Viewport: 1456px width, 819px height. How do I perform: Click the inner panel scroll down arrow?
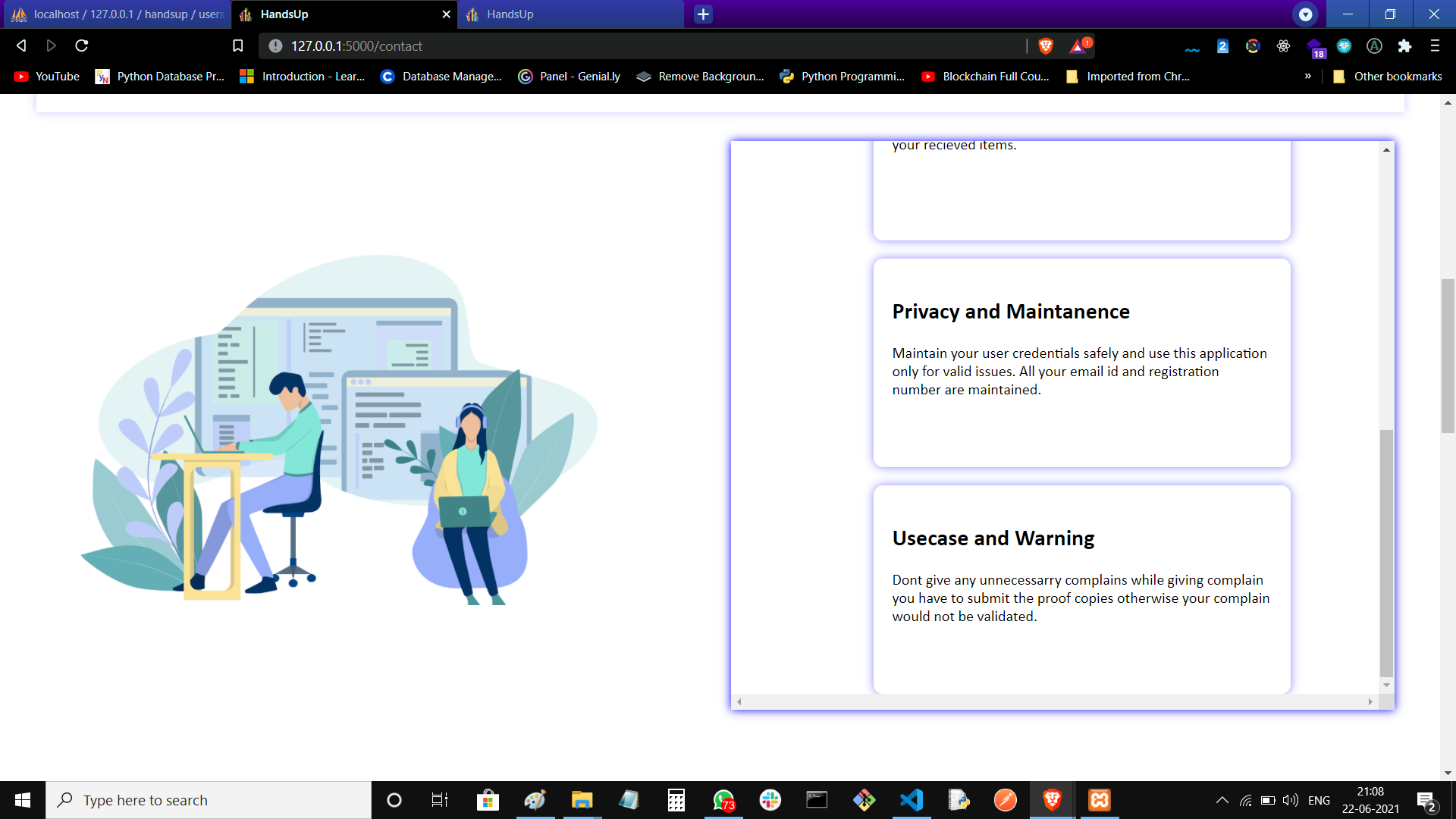coord(1386,686)
